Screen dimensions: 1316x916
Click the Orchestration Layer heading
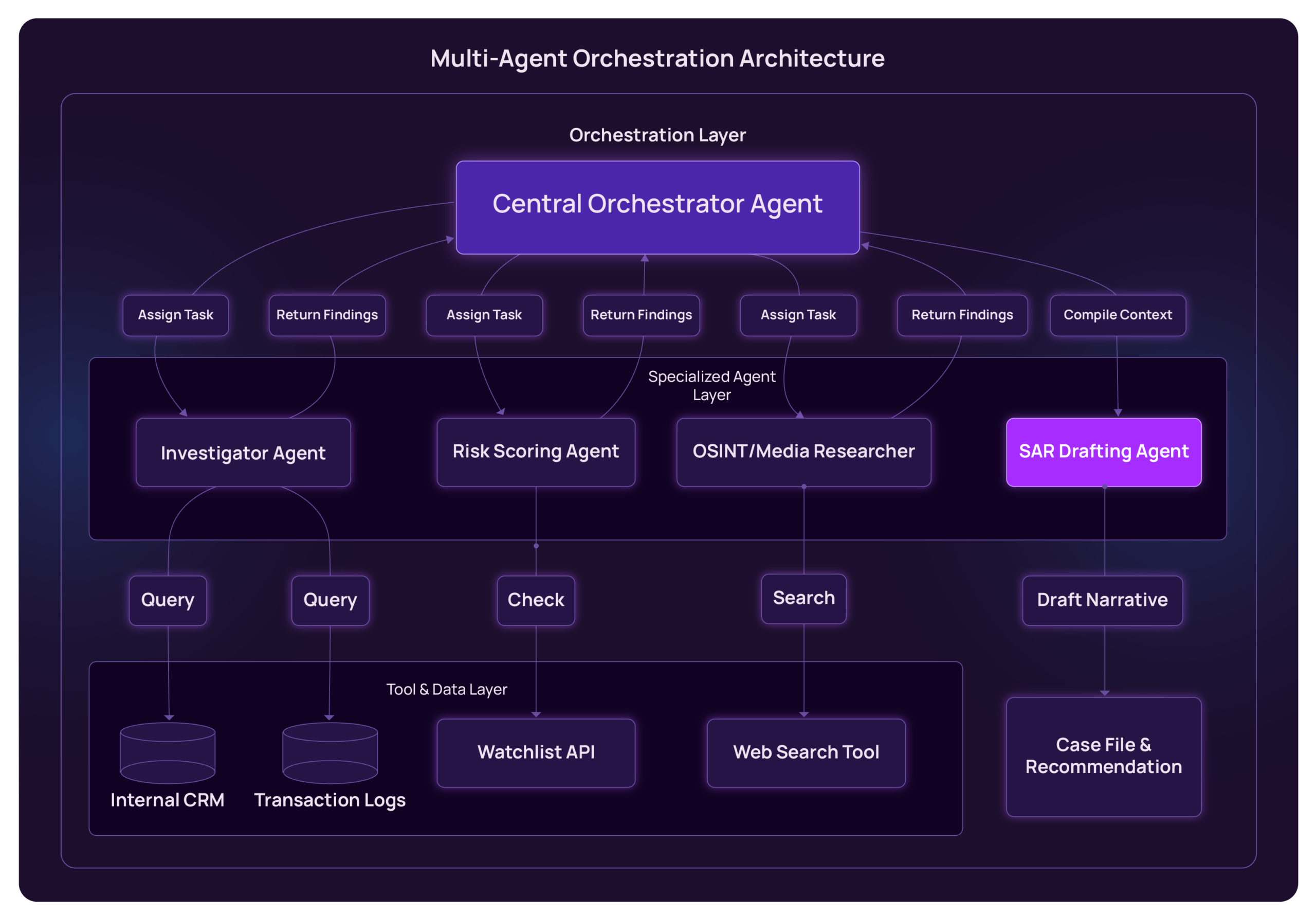click(657, 135)
